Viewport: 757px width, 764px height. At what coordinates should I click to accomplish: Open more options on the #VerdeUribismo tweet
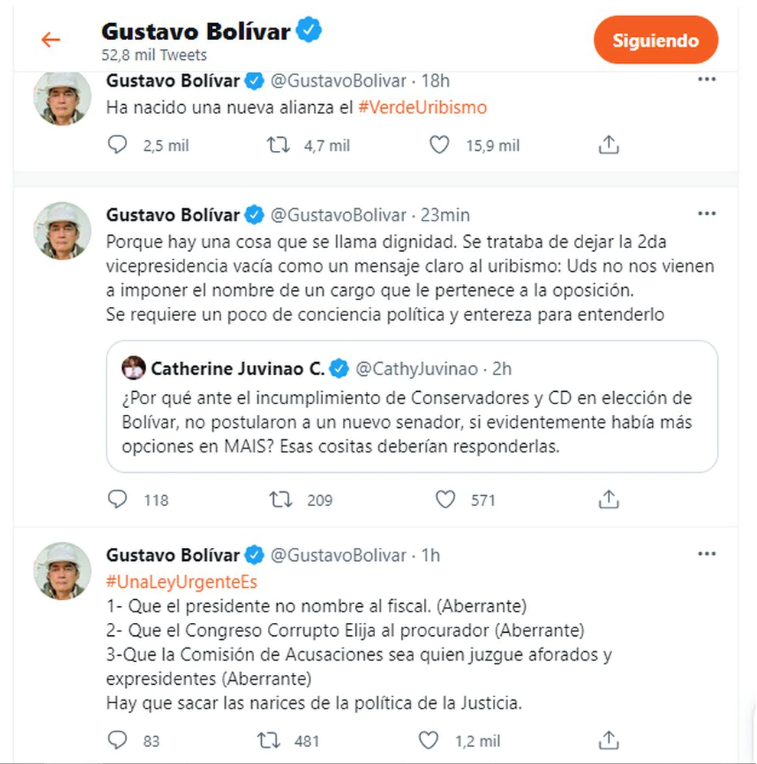[706, 80]
